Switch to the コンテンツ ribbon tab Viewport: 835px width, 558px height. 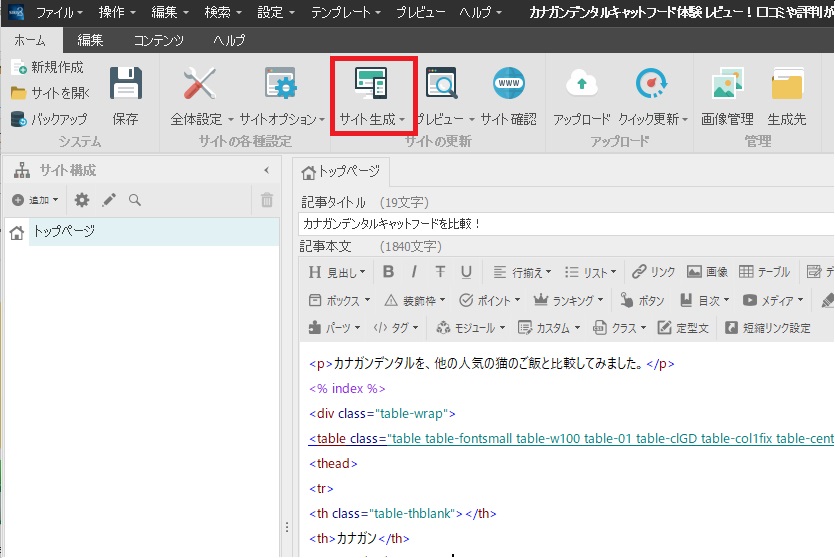[158, 40]
